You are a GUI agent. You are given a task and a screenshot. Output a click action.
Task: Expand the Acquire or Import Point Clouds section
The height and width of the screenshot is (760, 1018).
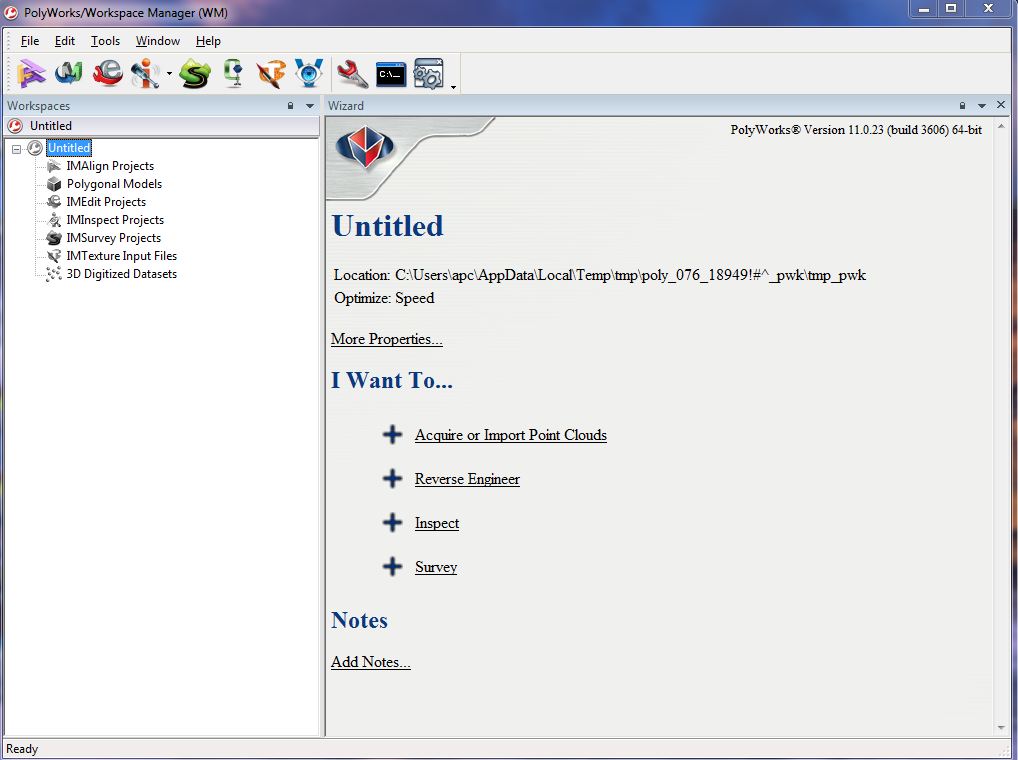[392, 435]
